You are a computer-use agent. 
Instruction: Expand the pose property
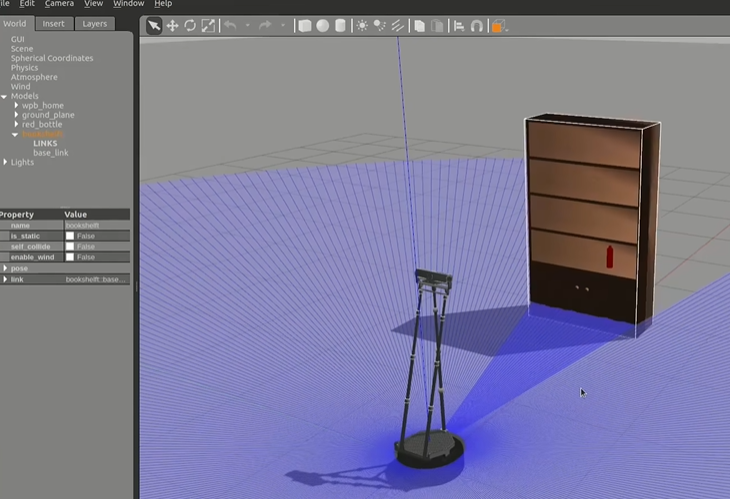click(5, 268)
